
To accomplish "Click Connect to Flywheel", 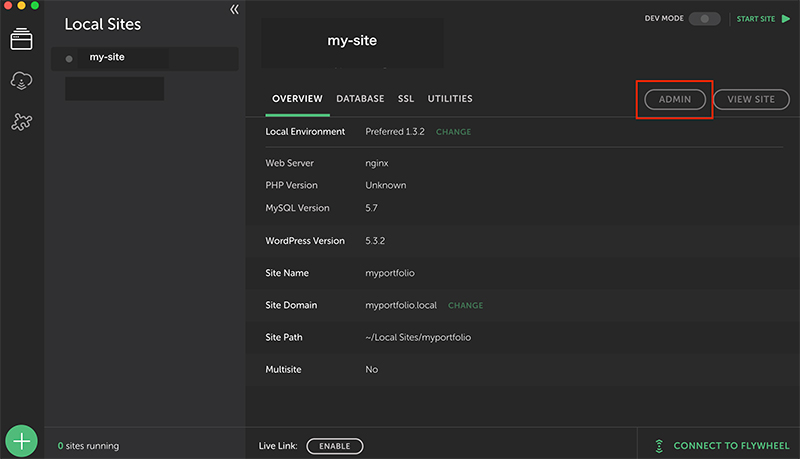I will point(731,446).
